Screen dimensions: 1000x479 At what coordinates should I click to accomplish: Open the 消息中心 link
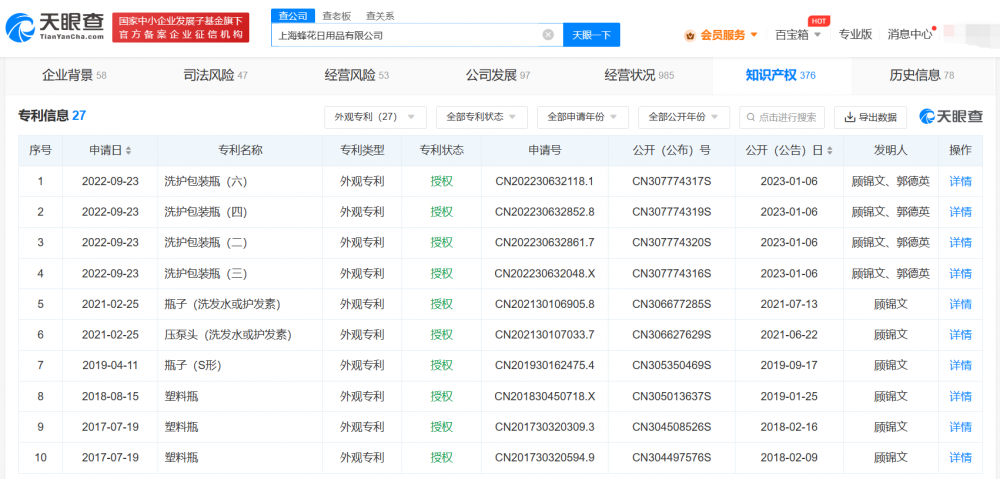click(909, 35)
